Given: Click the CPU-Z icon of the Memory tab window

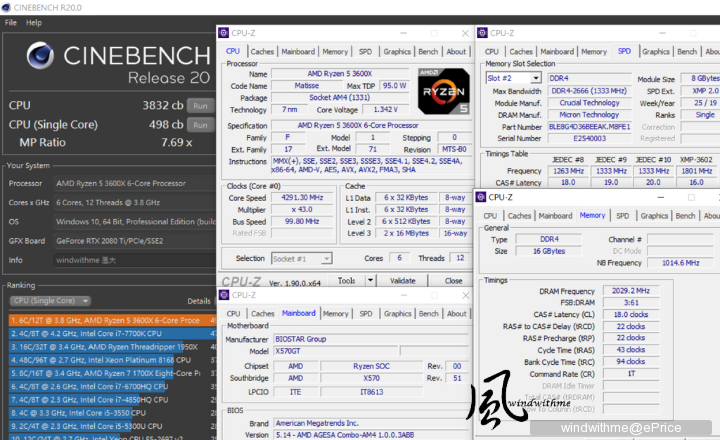Looking at the screenshot, I should pos(481,197).
